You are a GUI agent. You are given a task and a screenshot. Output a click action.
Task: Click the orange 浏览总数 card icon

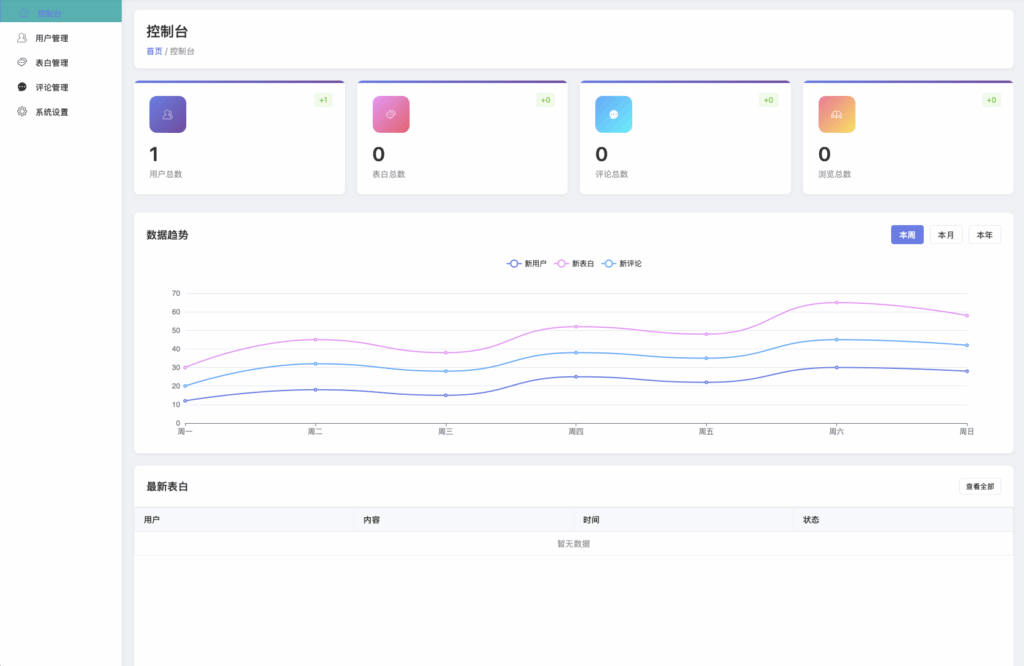[x=836, y=114]
